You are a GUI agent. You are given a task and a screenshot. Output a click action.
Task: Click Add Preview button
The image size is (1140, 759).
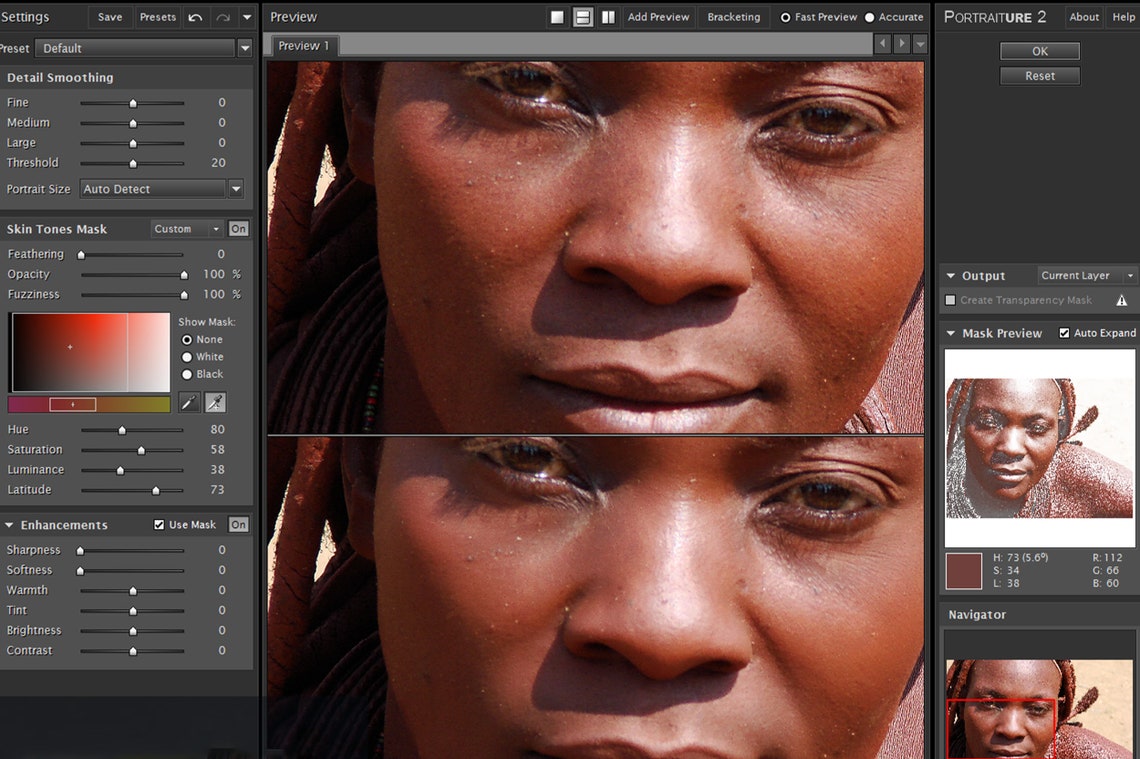pyautogui.click(x=658, y=17)
